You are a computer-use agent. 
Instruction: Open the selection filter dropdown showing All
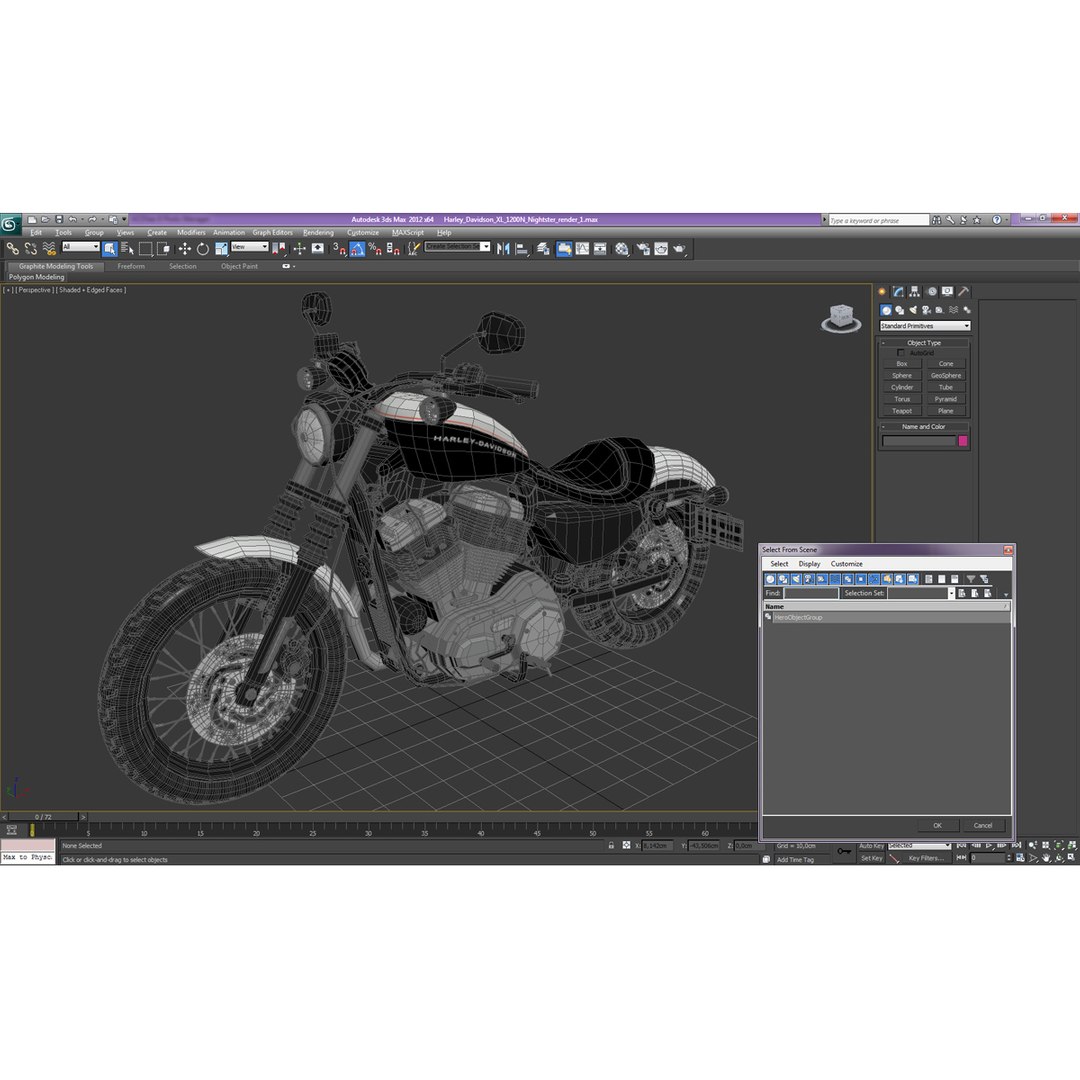pyautogui.click(x=81, y=247)
